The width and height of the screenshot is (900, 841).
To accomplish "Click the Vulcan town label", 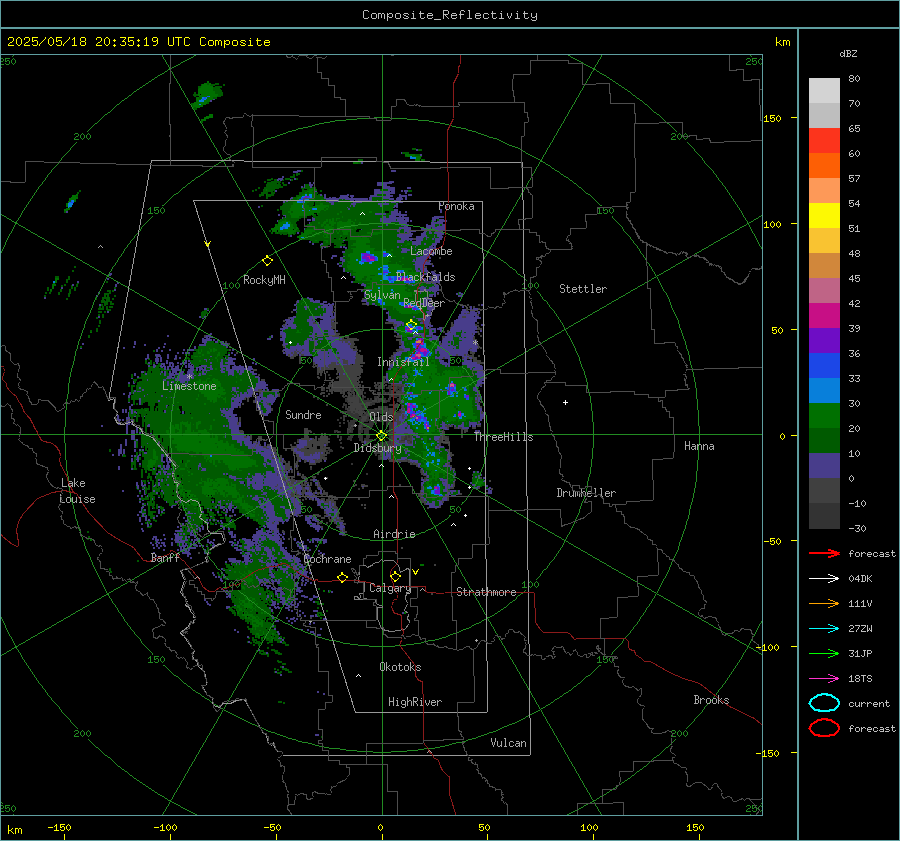I will click(508, 743).
